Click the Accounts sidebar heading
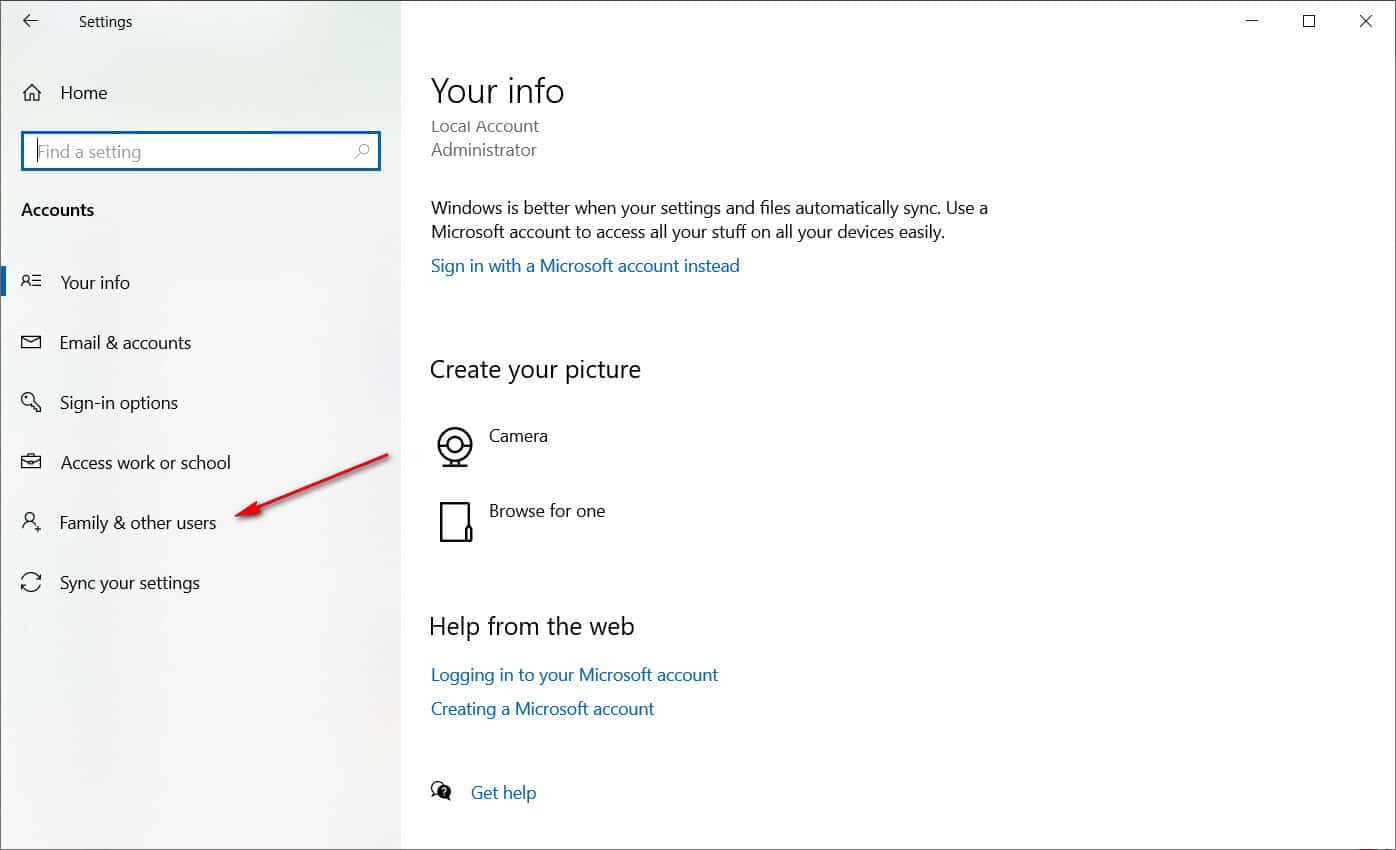This screenshot has width=1396, height=850. 58,210
